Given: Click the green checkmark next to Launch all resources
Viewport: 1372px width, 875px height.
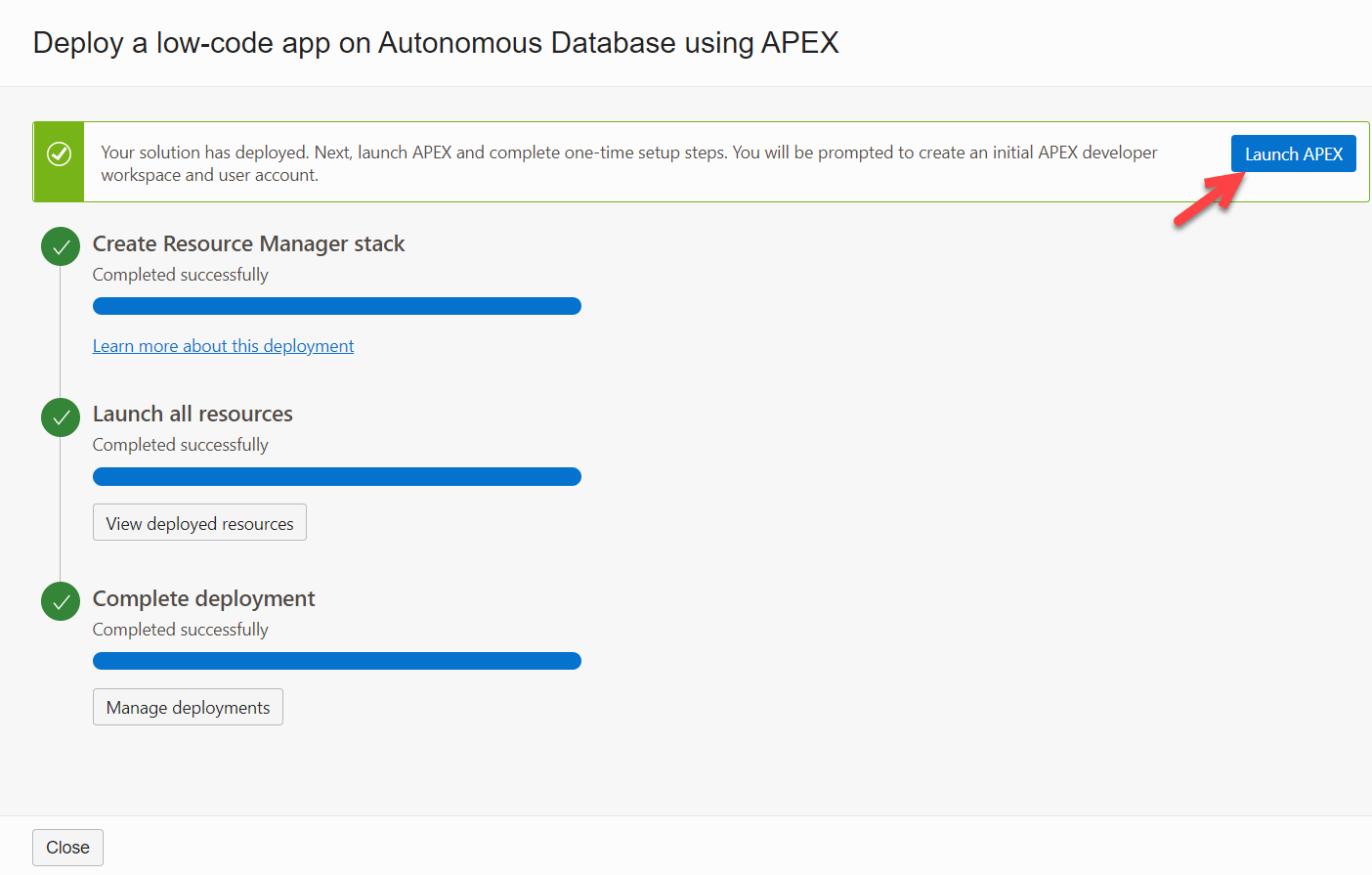Looking at the screenshot, I should click(61, 417).
